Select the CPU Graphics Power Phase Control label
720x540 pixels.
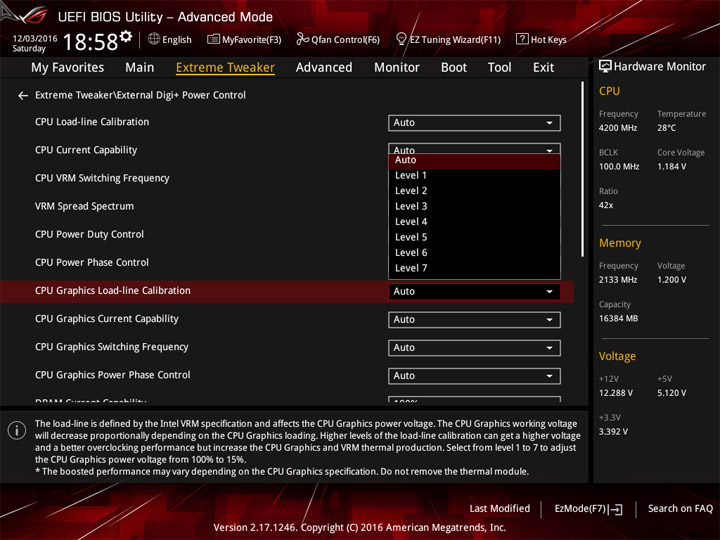112,375
